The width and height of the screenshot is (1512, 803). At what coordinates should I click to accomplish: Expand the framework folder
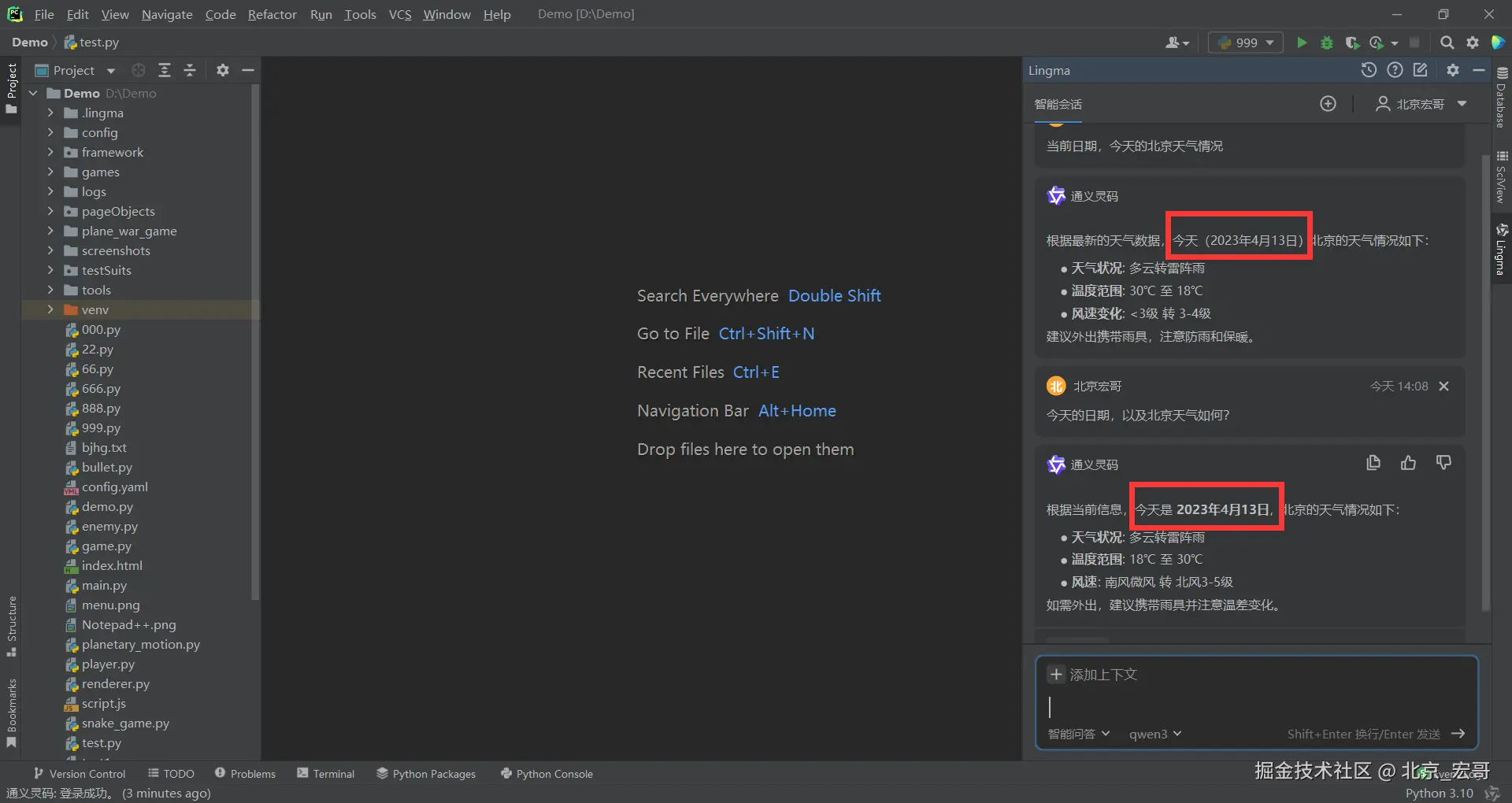[x=50, y=152]
